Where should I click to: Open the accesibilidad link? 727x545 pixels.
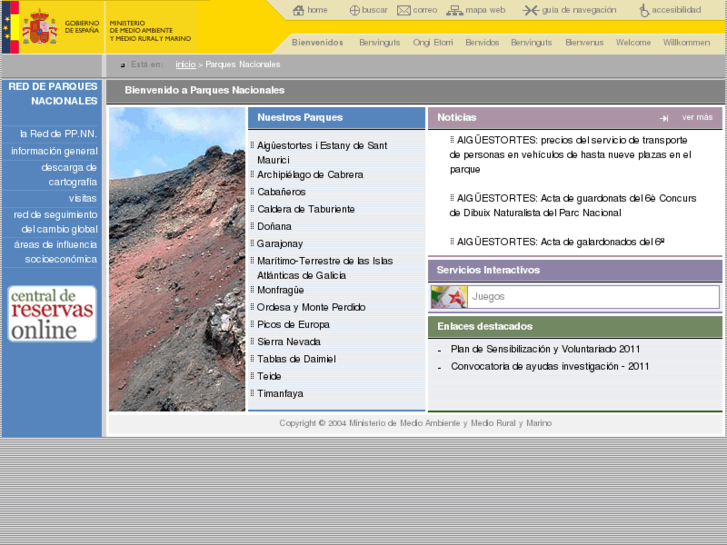tap(676, 10)
